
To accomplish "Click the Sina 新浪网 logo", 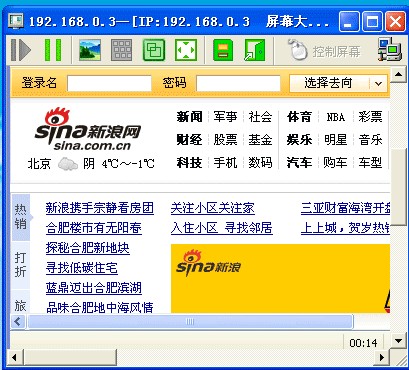I will (87, 129).
